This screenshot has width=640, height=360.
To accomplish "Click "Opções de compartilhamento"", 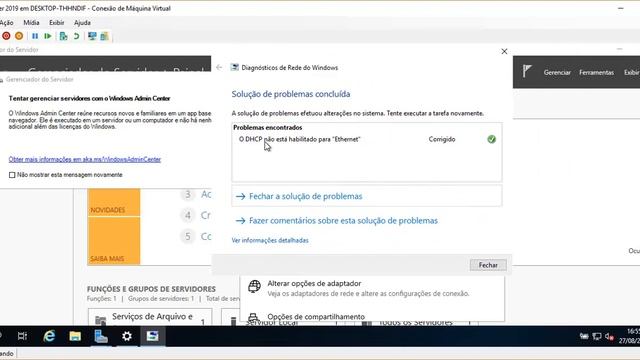I will 316,317.
